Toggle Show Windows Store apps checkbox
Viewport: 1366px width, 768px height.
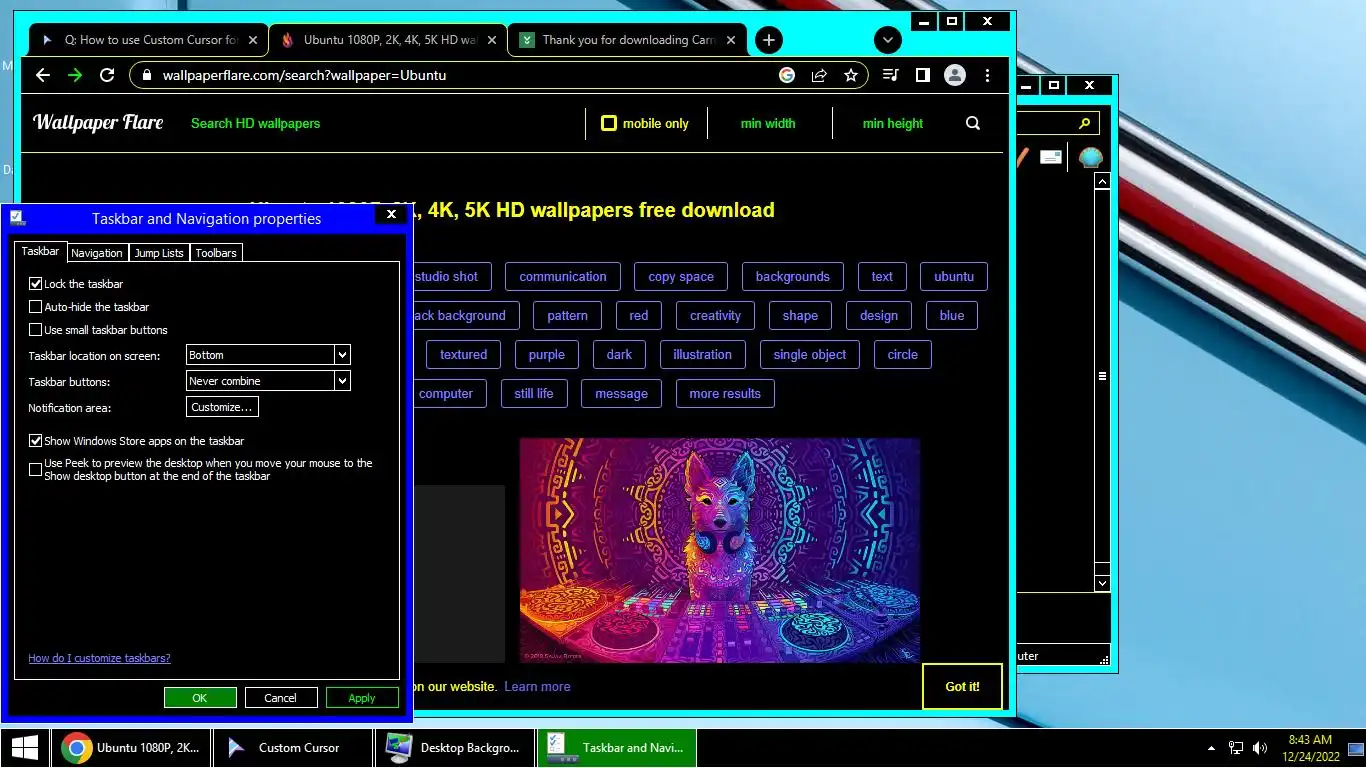tap(36, 441)
